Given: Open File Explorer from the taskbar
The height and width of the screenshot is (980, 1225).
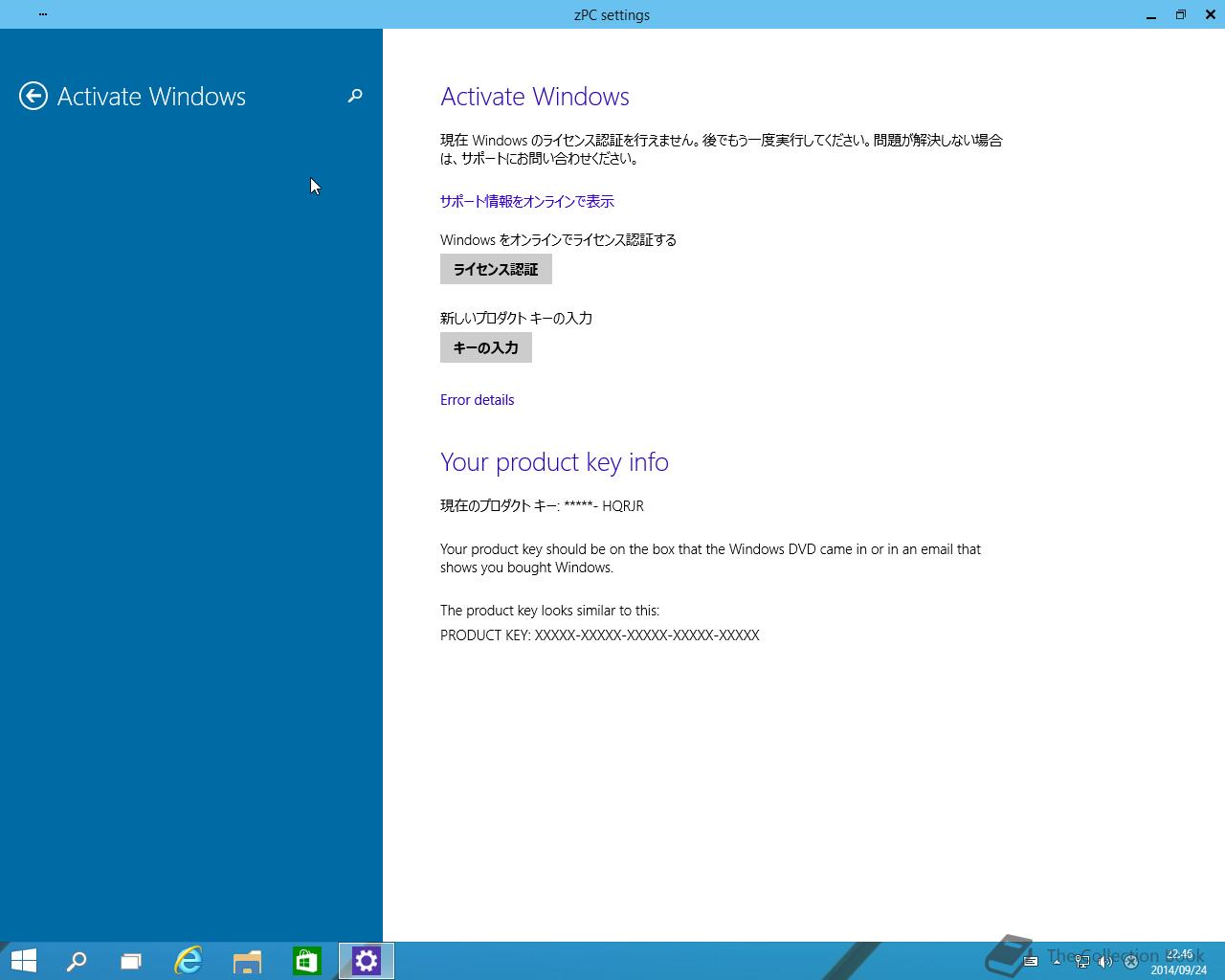Looking at the screenshot, I should pyautogui.click(x=247, y=961).
